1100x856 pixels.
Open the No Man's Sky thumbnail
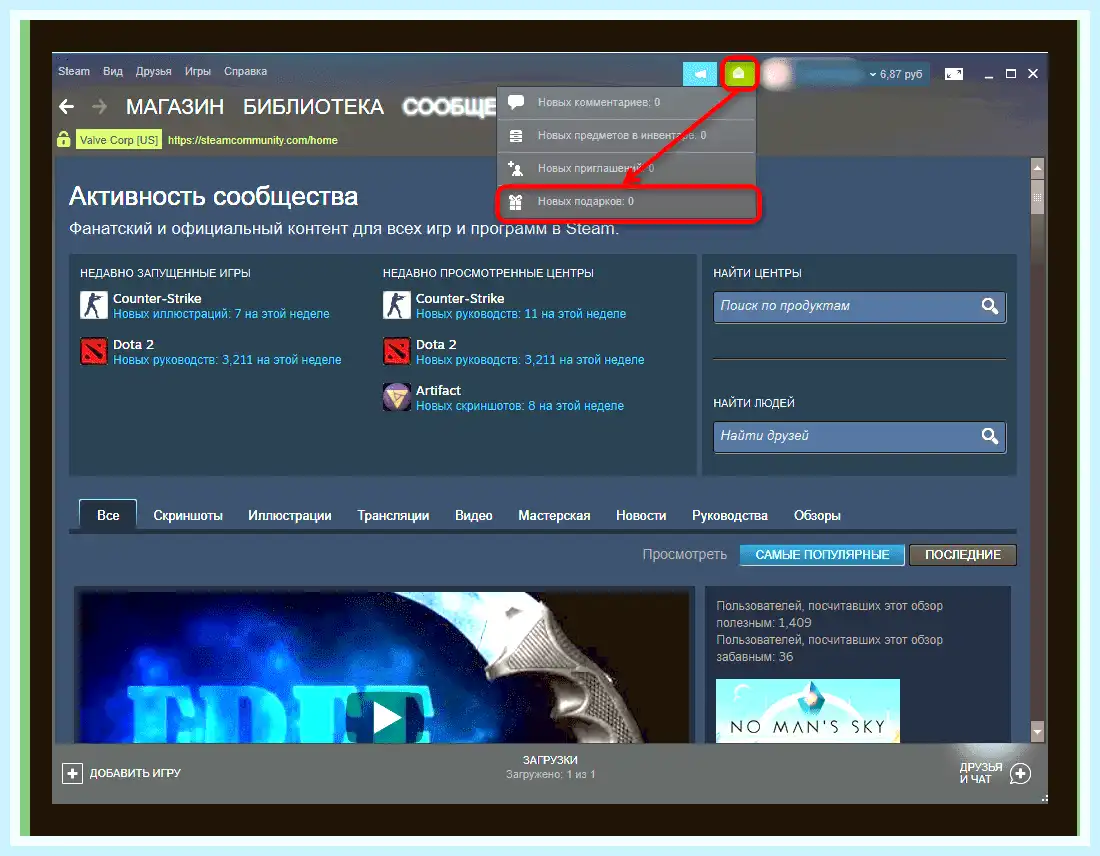pyautogui.click(x=807, y=710)
